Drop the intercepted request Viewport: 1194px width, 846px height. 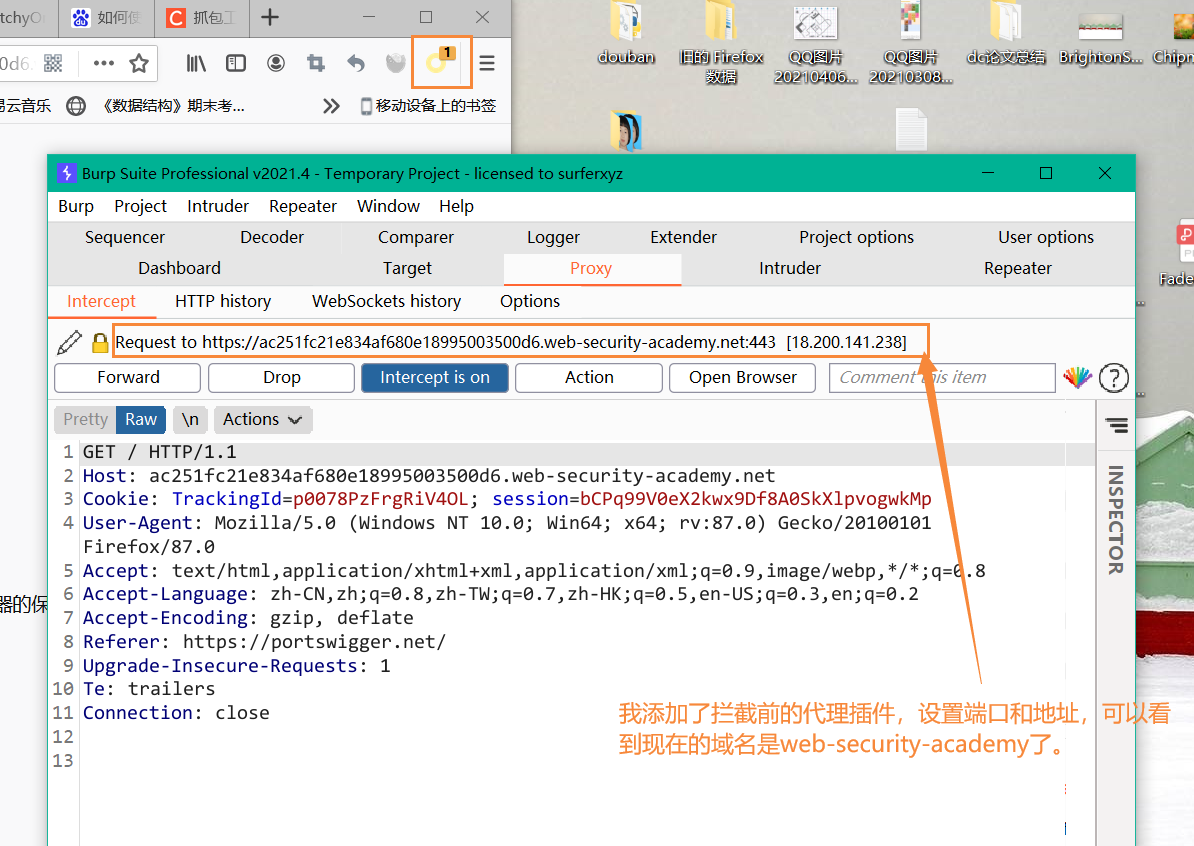coord(282,378)
